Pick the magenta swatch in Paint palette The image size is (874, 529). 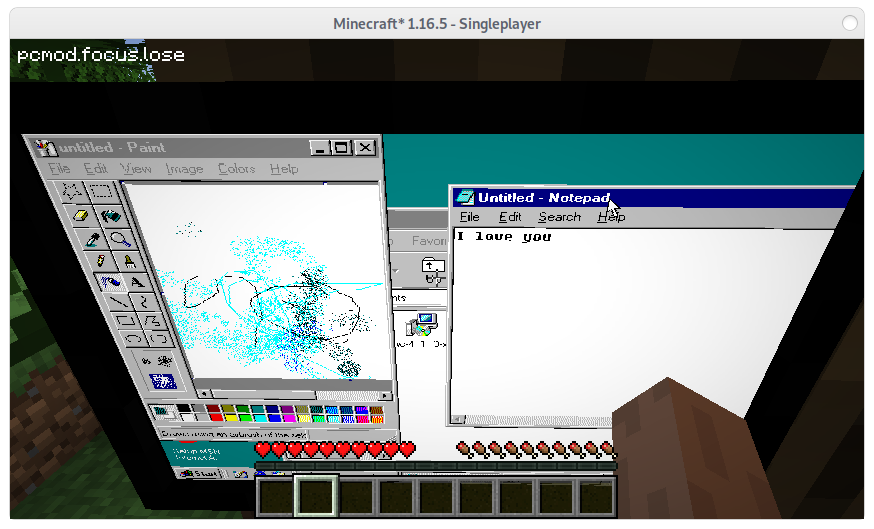click(x=289, y=418)
